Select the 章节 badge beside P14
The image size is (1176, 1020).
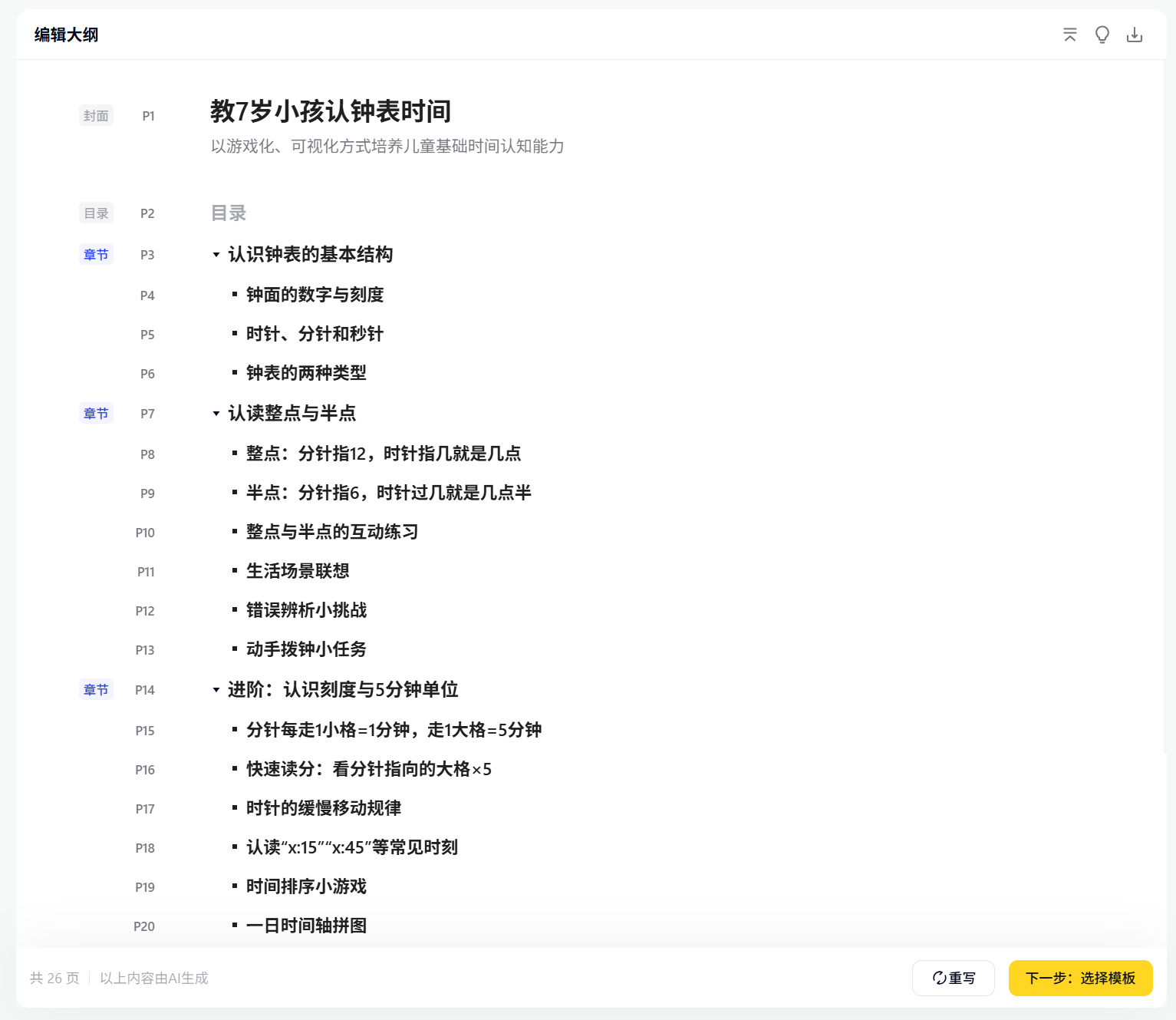(96, 689)
